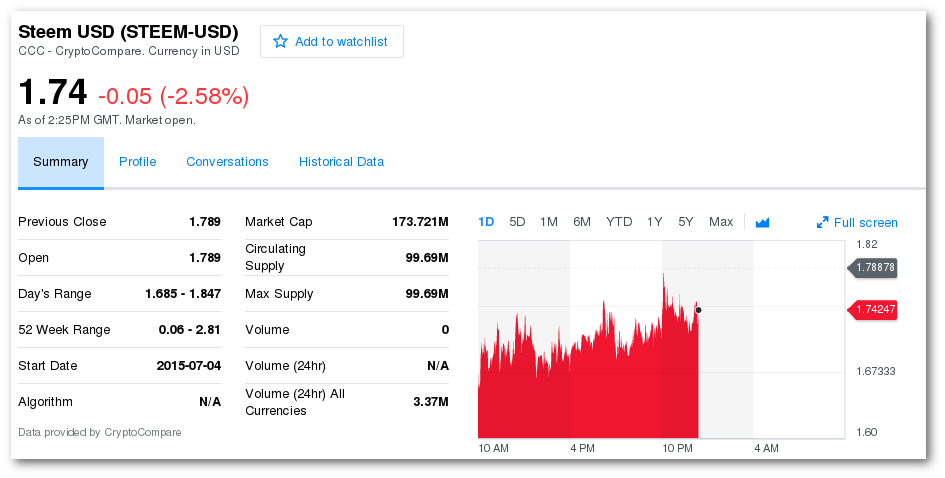Viewport: 945px width, 478px height.
Task: Set chart range to 1M
Action: tap(548, 222)
